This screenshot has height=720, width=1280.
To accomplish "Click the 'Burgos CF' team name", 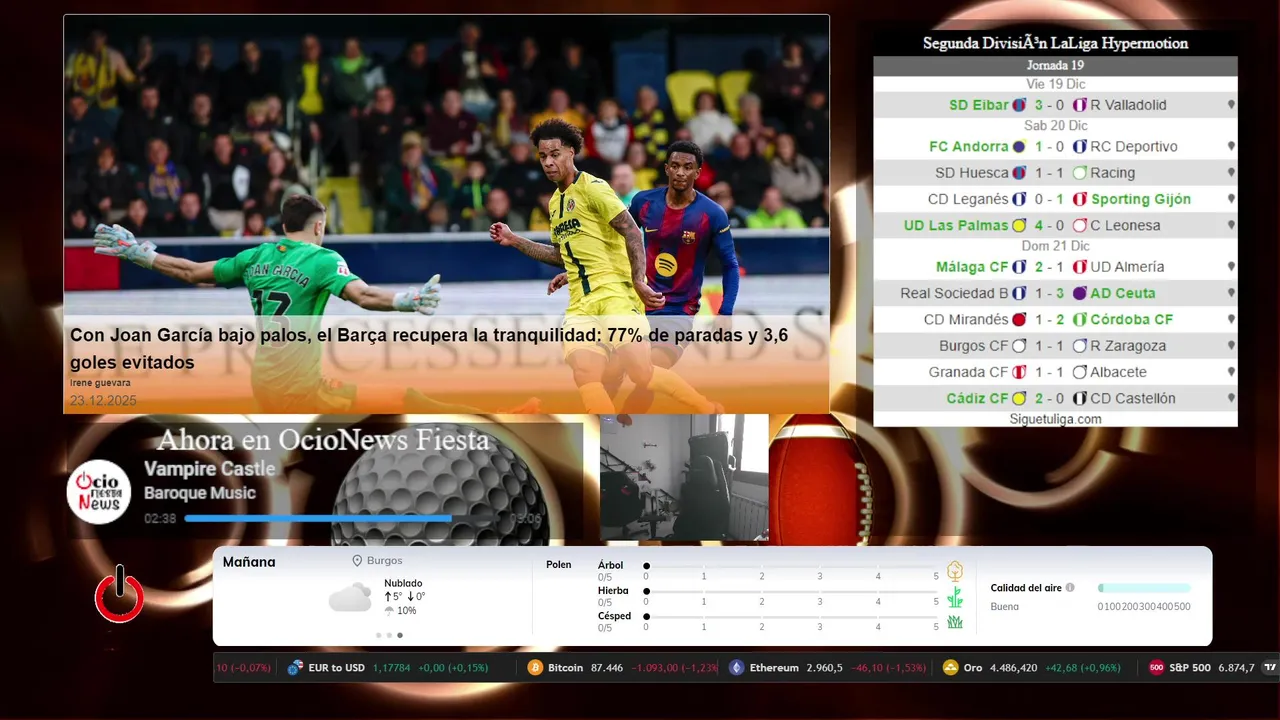I will [974, 346].
